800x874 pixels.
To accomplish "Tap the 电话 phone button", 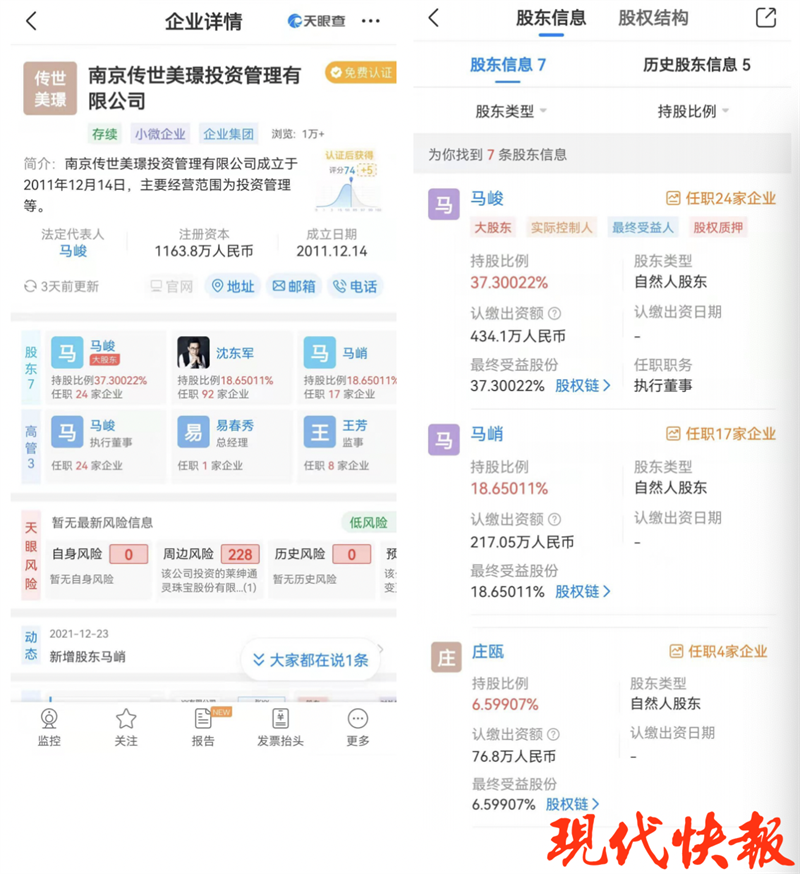I will (x=355, y=287).
